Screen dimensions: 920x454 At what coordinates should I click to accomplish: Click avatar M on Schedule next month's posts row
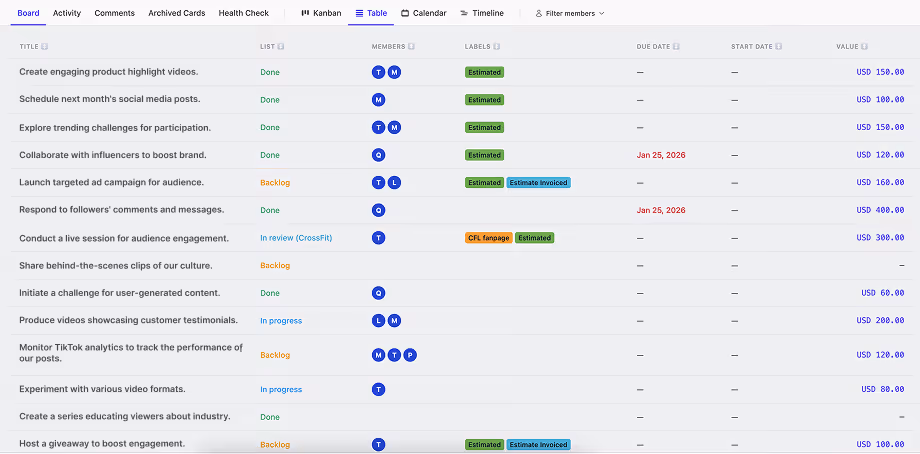pyautogui.click(x=378, y=100)
